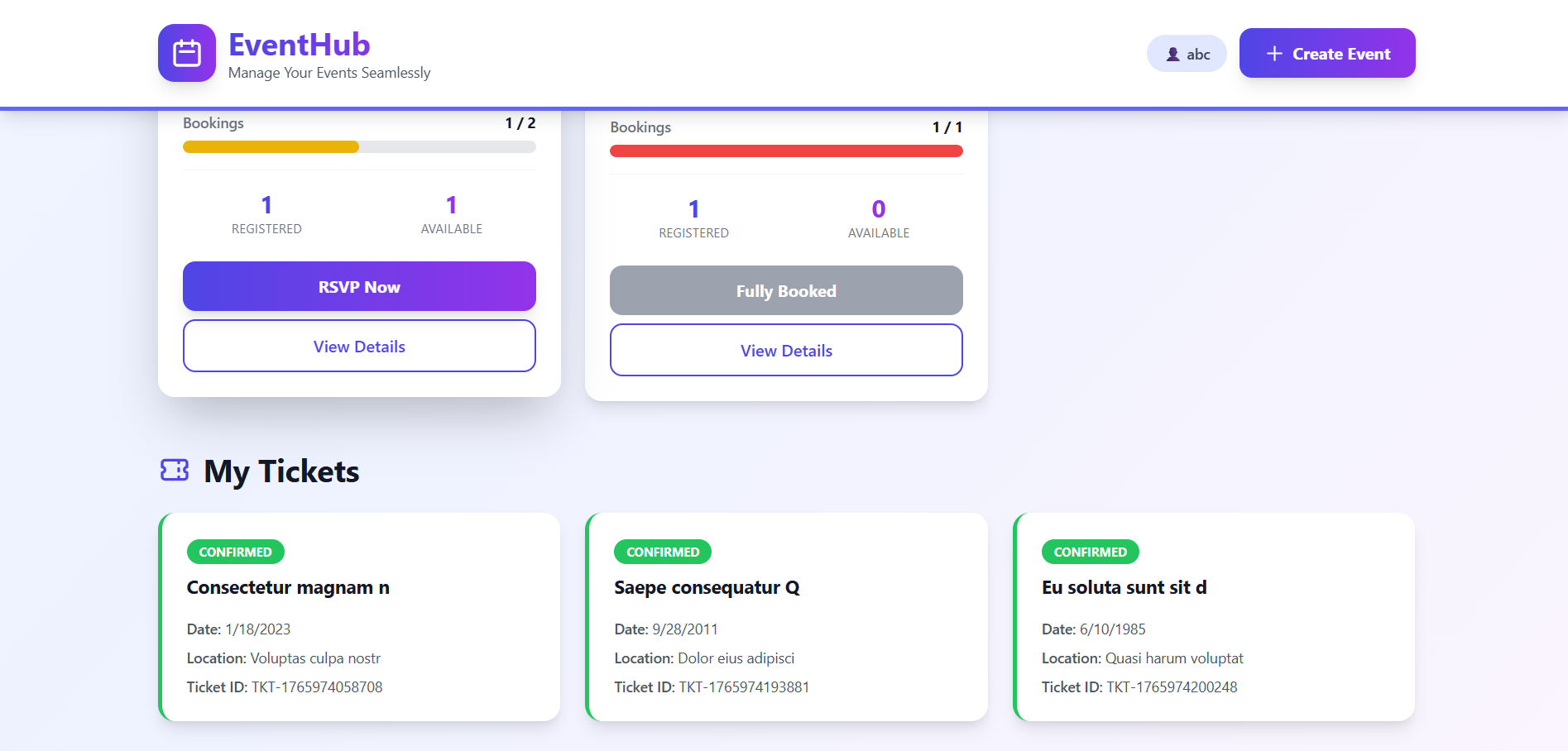Click the red fully-booked progress bar
Image resolution: width=1568 pixels, height=751 pixels.
coord(786,151)
